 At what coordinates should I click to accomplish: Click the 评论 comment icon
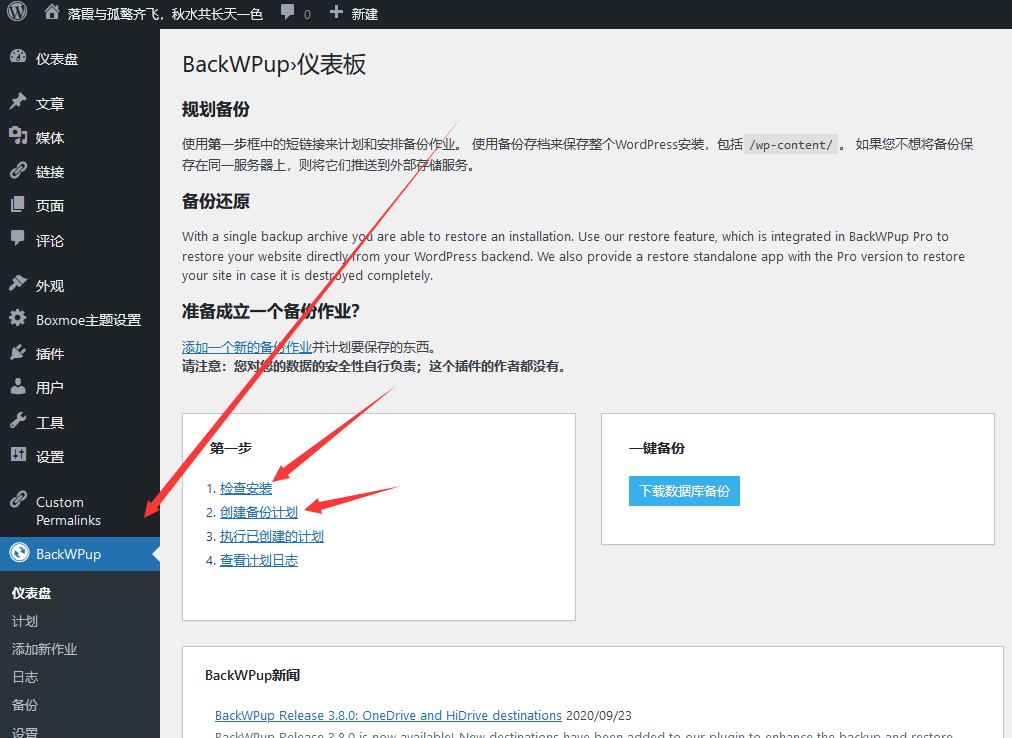click(x=18, y=238)
